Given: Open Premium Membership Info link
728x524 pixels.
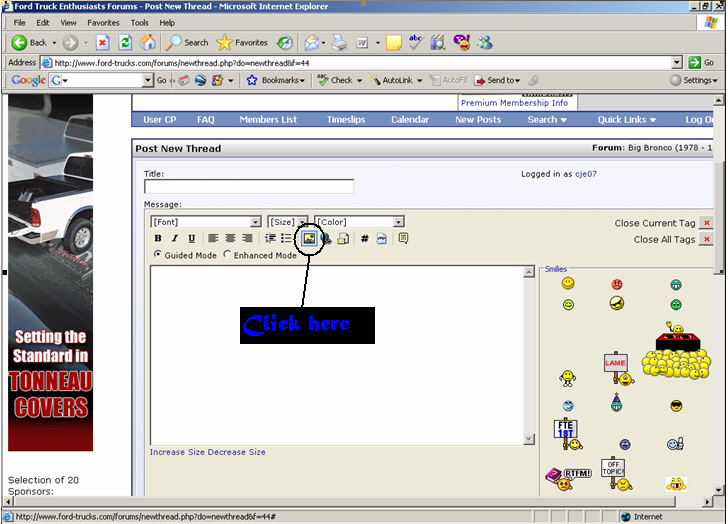Looking at the screenshot, I should 514,103.
